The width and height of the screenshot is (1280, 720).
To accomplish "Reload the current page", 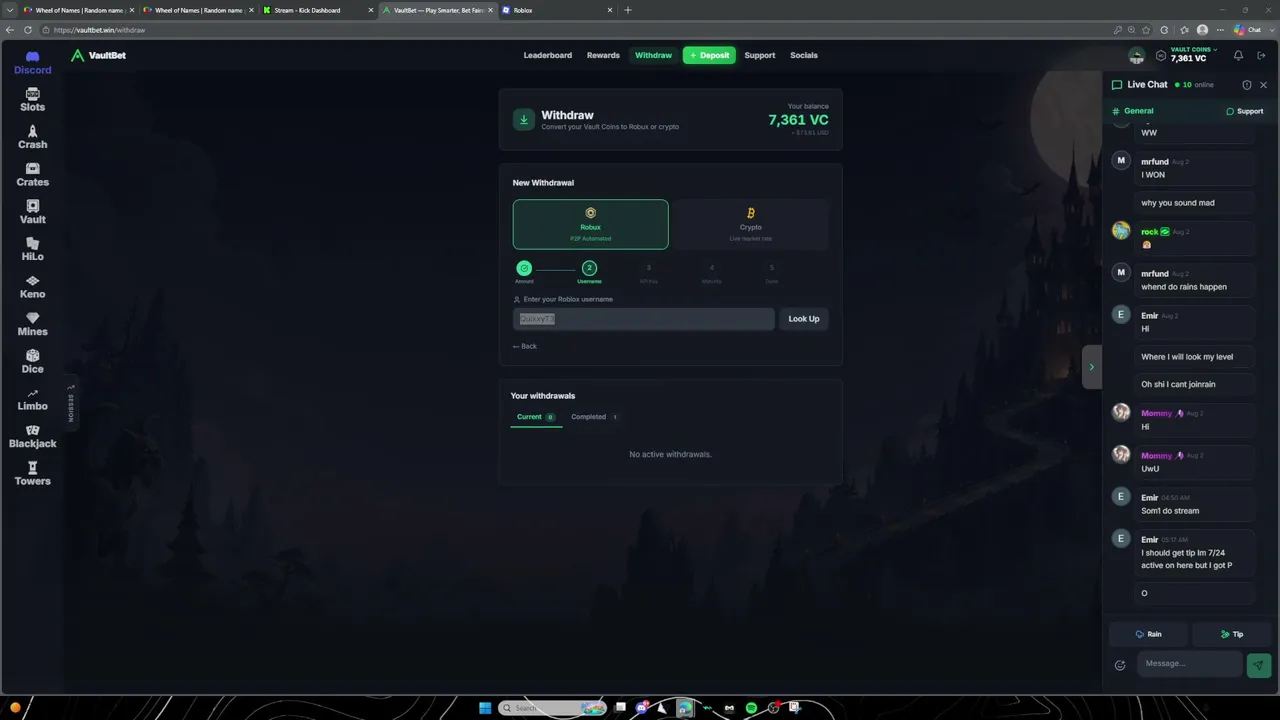I will [x=28, y=30].
